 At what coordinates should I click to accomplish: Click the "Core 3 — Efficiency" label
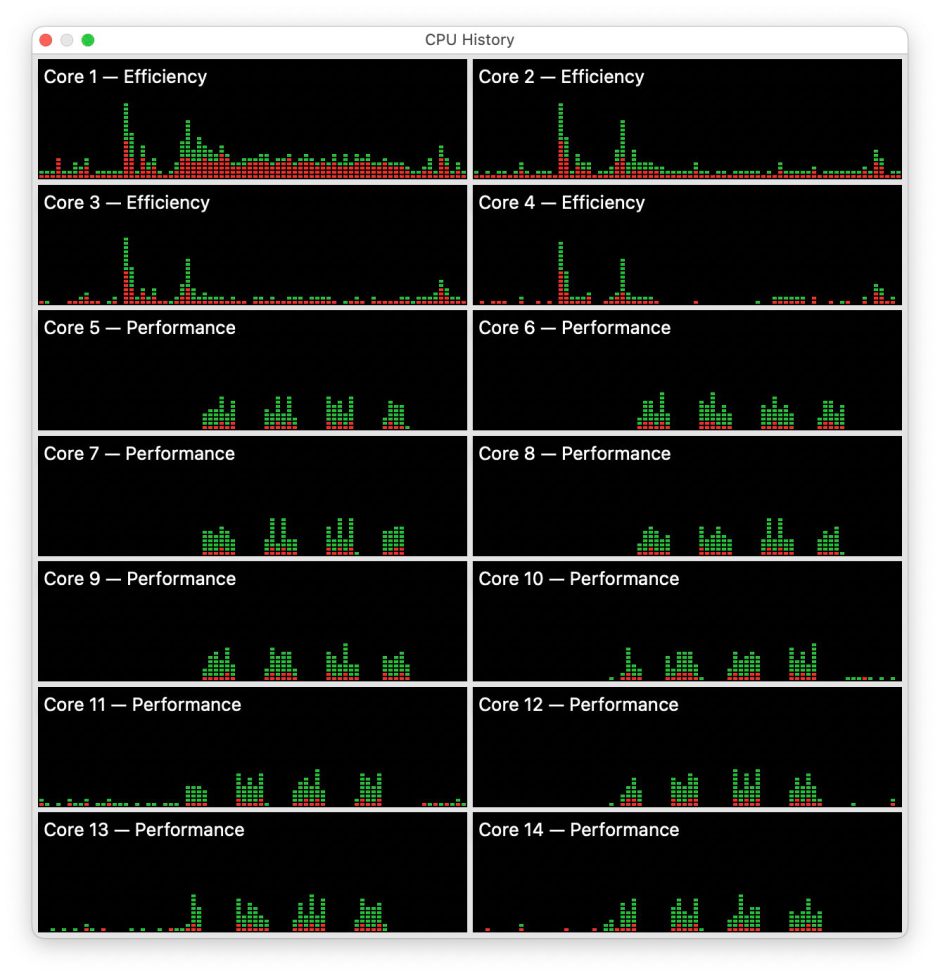(126, 202)
